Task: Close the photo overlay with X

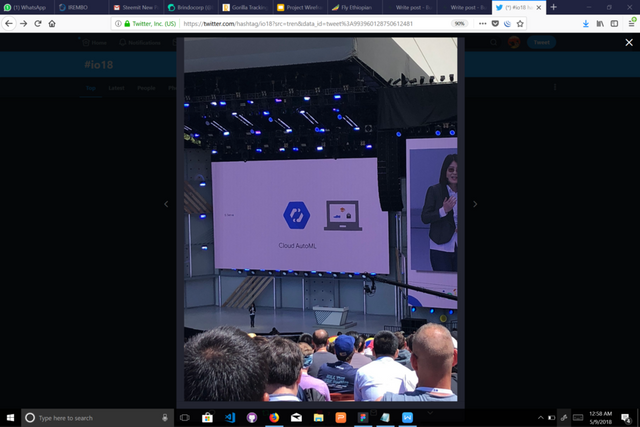Action: 629,42
